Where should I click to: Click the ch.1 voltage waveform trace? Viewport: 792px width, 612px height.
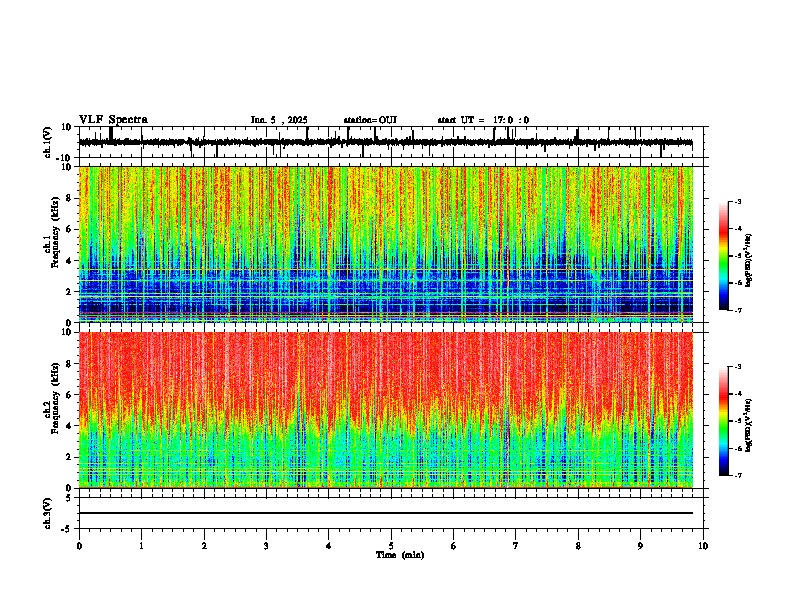(385, 142)
